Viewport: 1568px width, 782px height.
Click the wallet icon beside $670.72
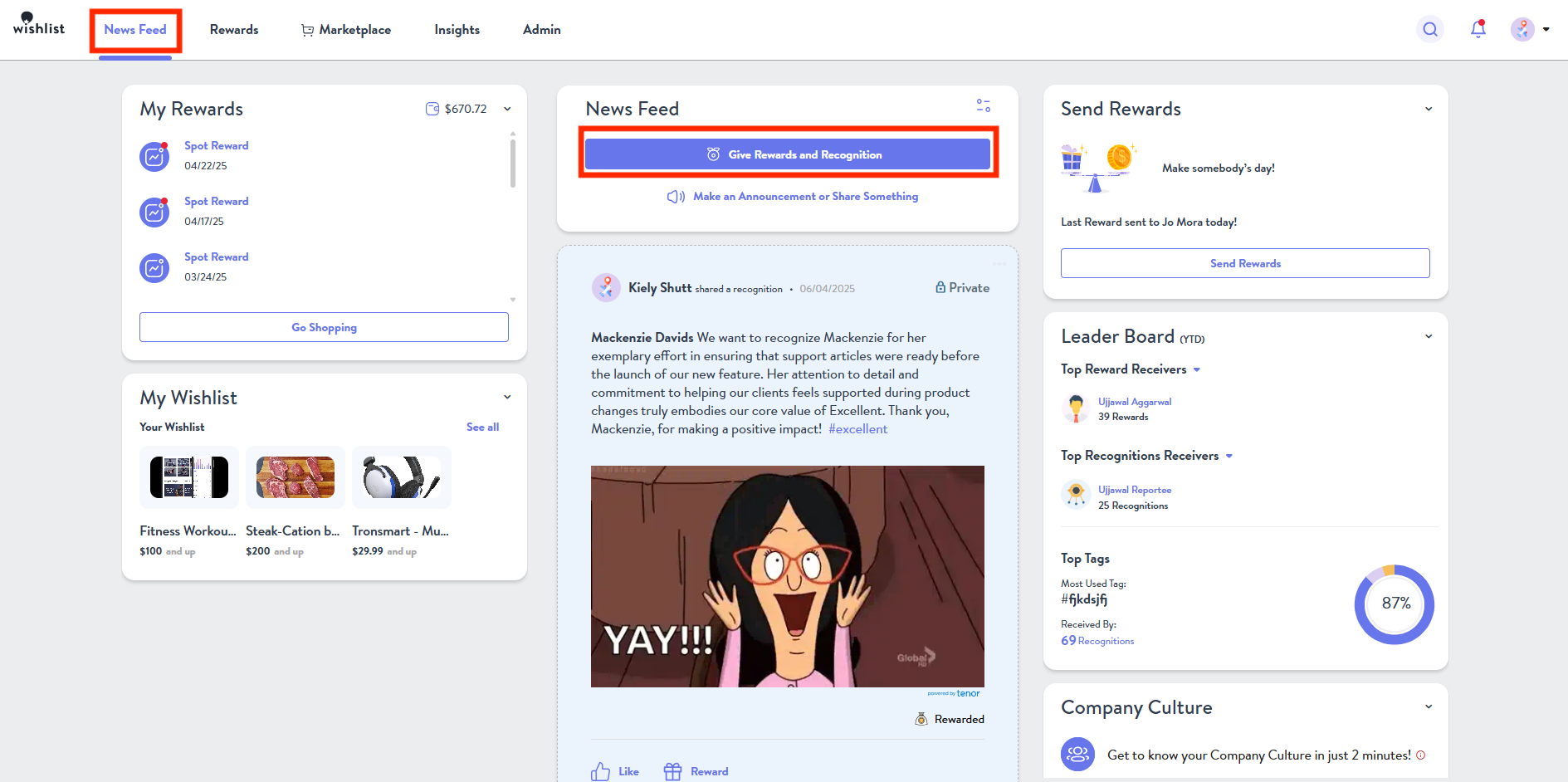coord(432,109)
